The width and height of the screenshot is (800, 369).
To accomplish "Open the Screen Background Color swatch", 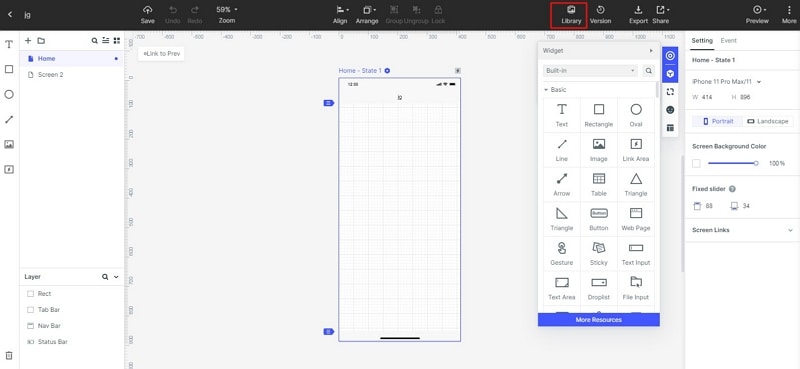I will click(696, 163).
